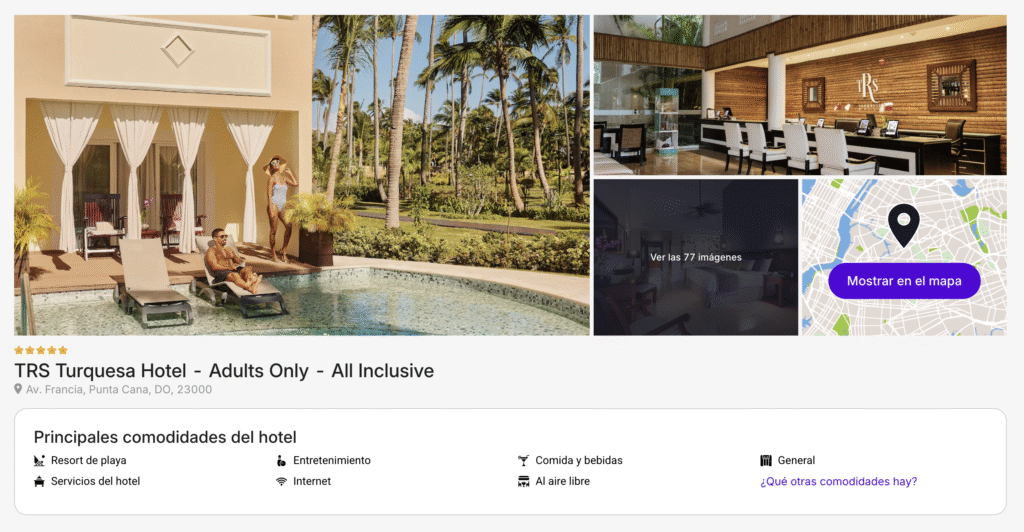Viewport: 1024px width, 532px height.
Task: View all photos via Ver las 77 imágenes
Action: click(696, 257)
